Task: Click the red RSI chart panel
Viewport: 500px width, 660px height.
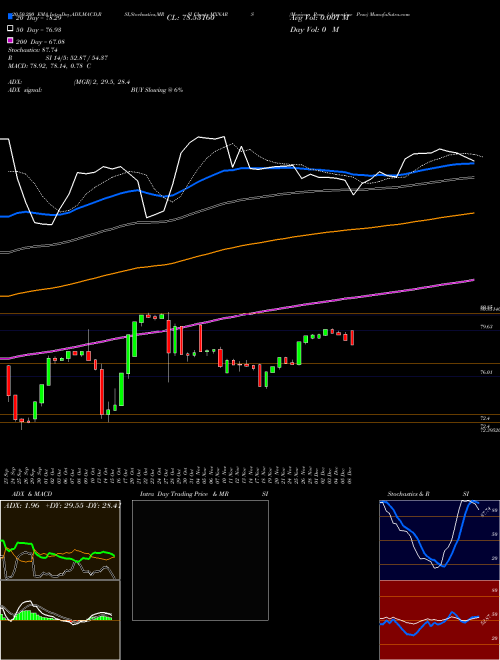Action: click(439, 620)
